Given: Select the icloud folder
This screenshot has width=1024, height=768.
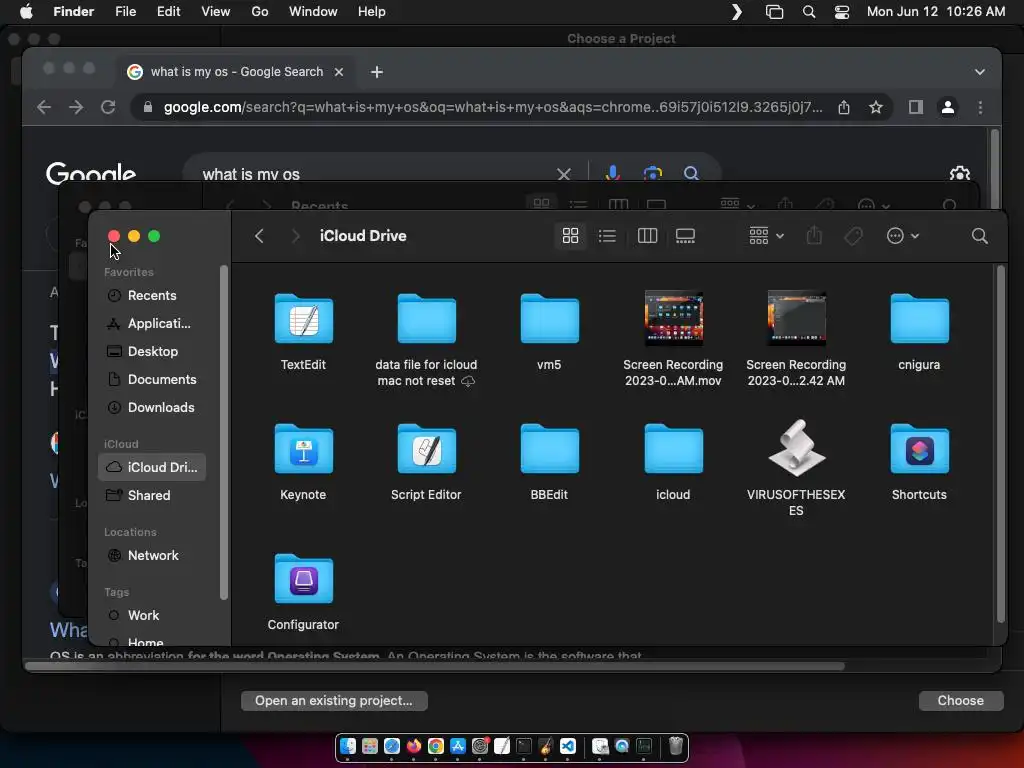Looking at the screenshot, I should [673, 449].
